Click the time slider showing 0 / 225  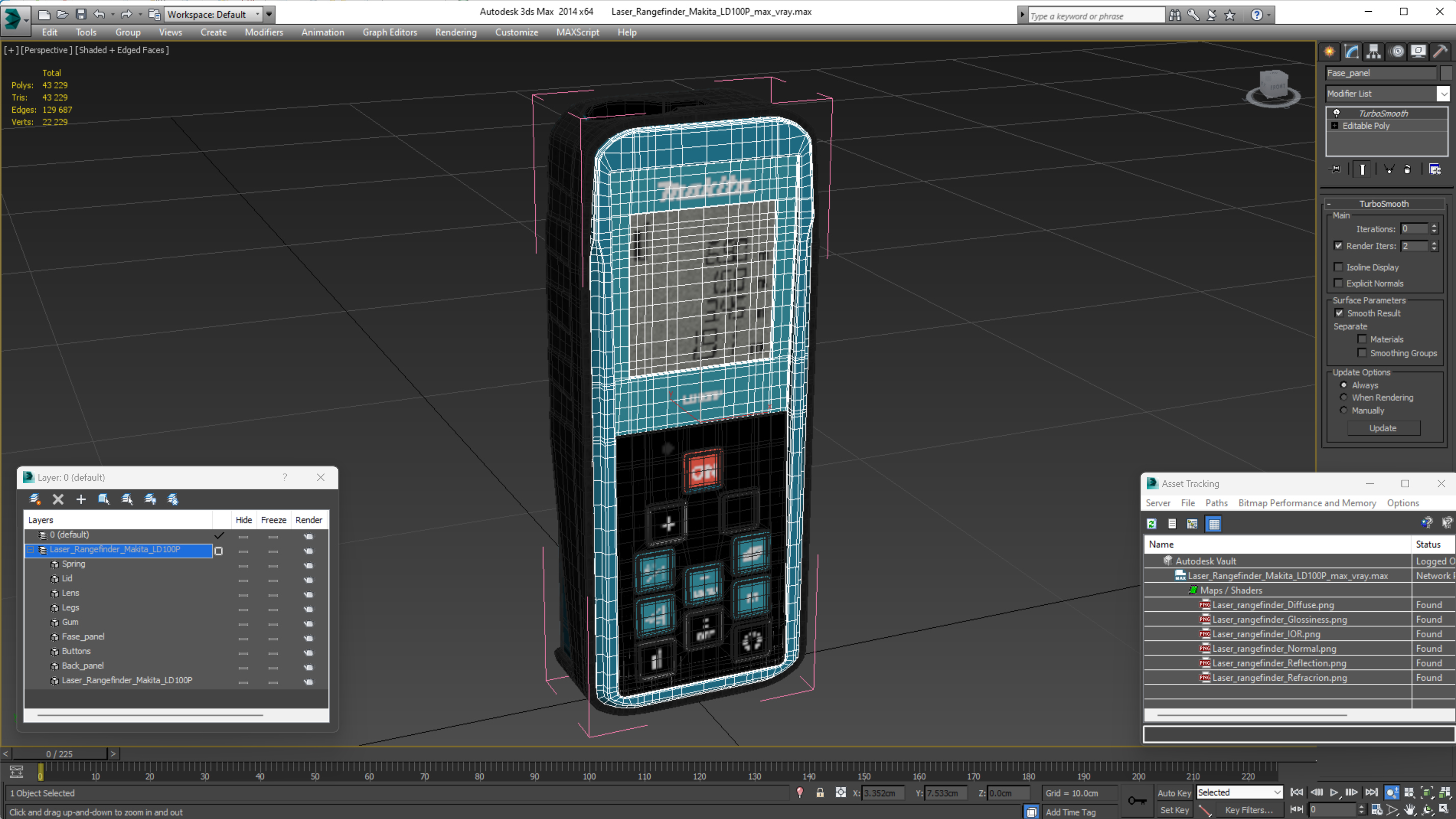pyautogui.click(x=59, y=754)
